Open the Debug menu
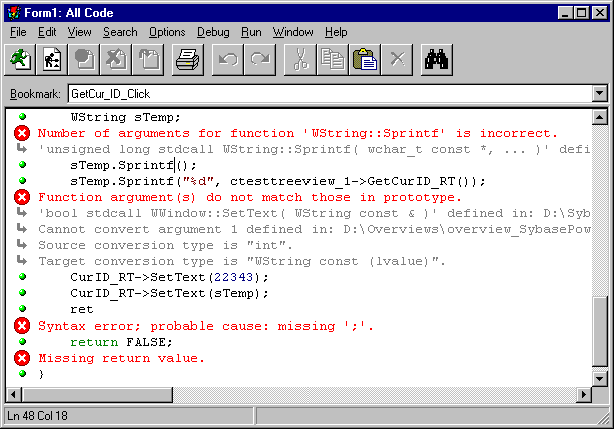614x429 pixels. [x=213, y=32]
